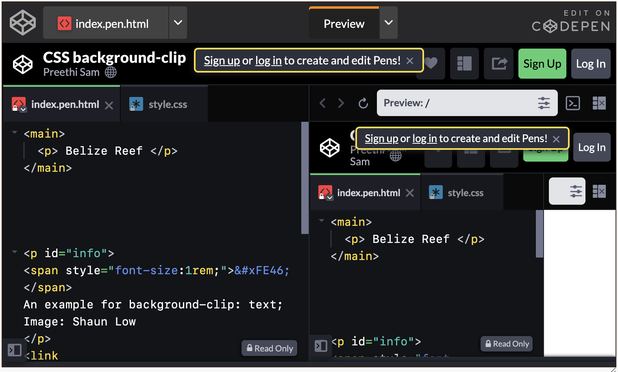Close nested preview panel with X icon
The height and width of the screenshot is (372, 618).
[x=599, y=192]
